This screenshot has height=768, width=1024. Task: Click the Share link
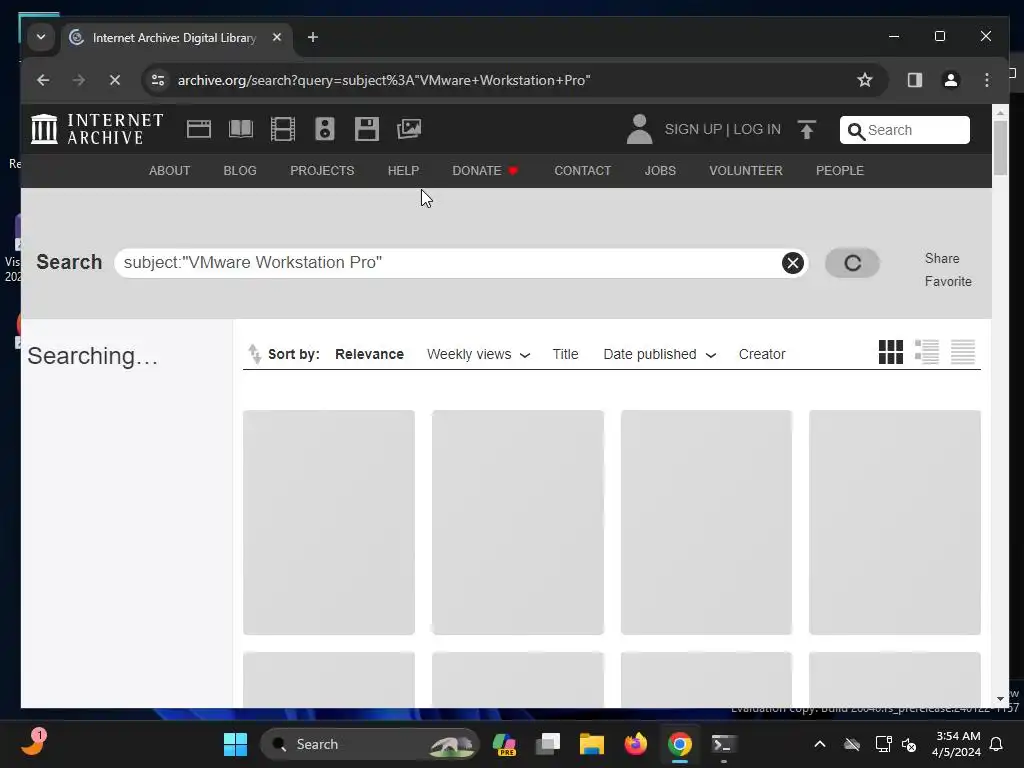pyautogui.click(x=942, y=259)
